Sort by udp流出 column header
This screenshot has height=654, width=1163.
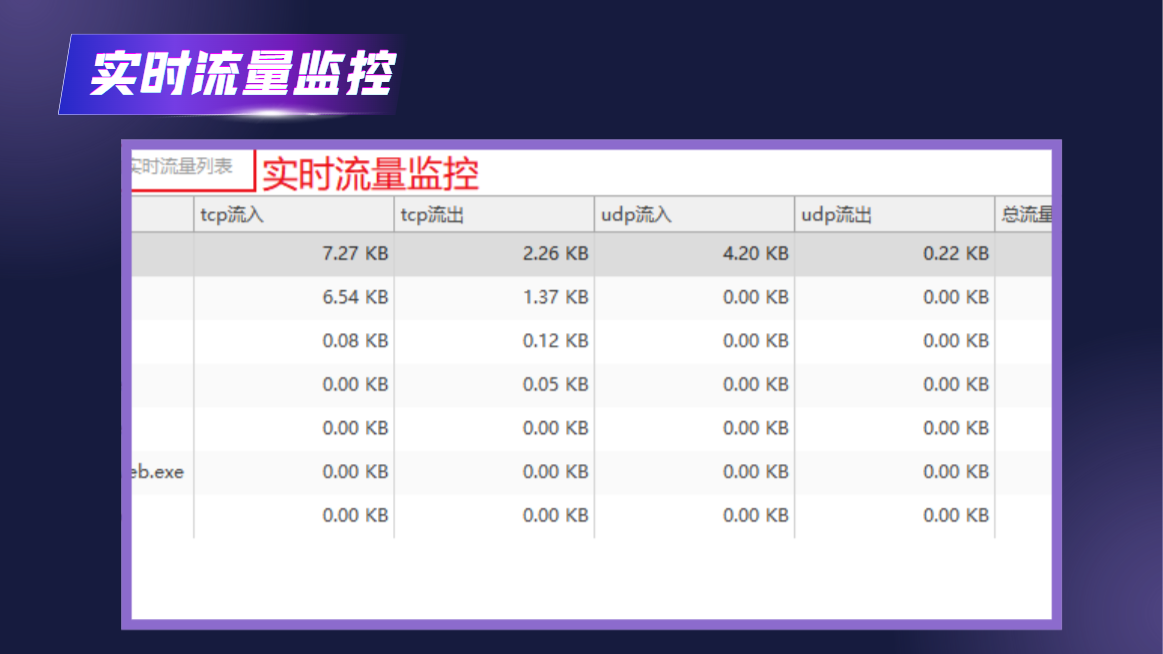coord(895,215)
